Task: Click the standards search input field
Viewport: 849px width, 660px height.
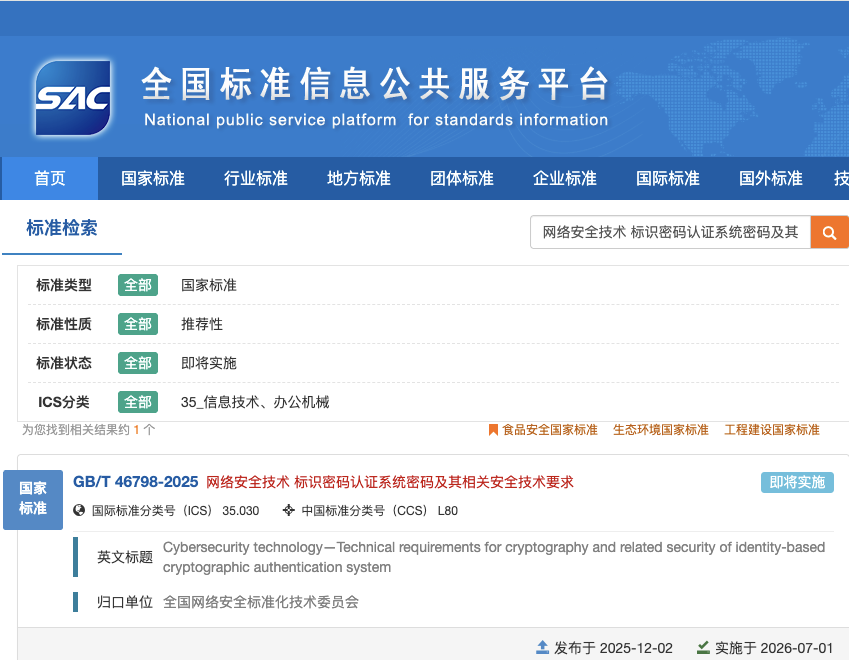Action: 670,232
